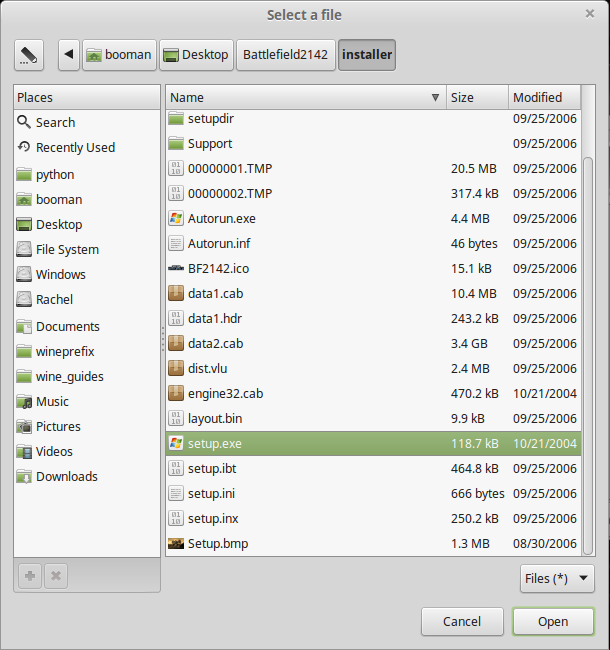Open the Videos folder in Places

[x=87, y=451]
